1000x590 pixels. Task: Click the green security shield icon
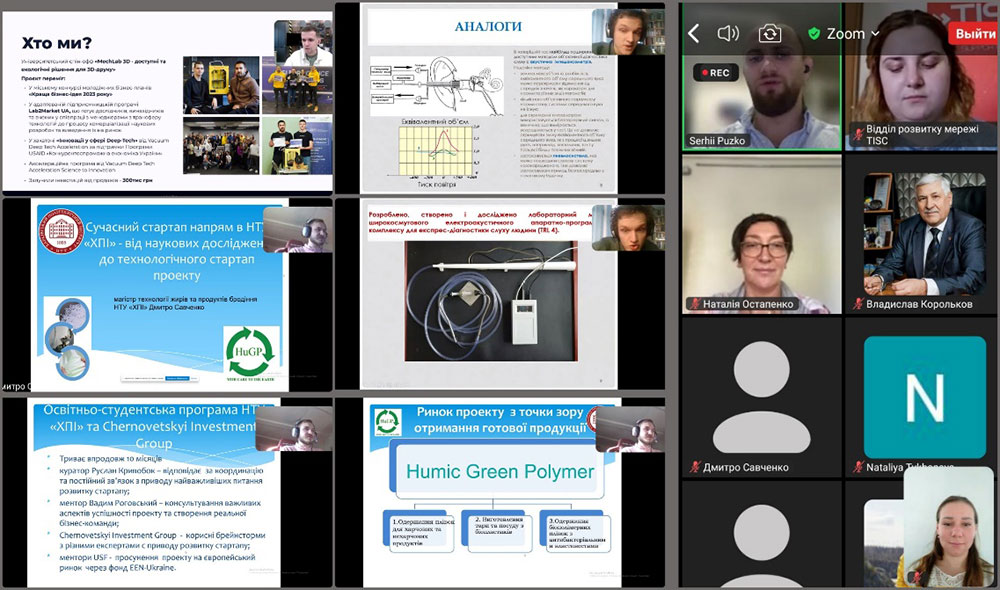pos(813,33)
